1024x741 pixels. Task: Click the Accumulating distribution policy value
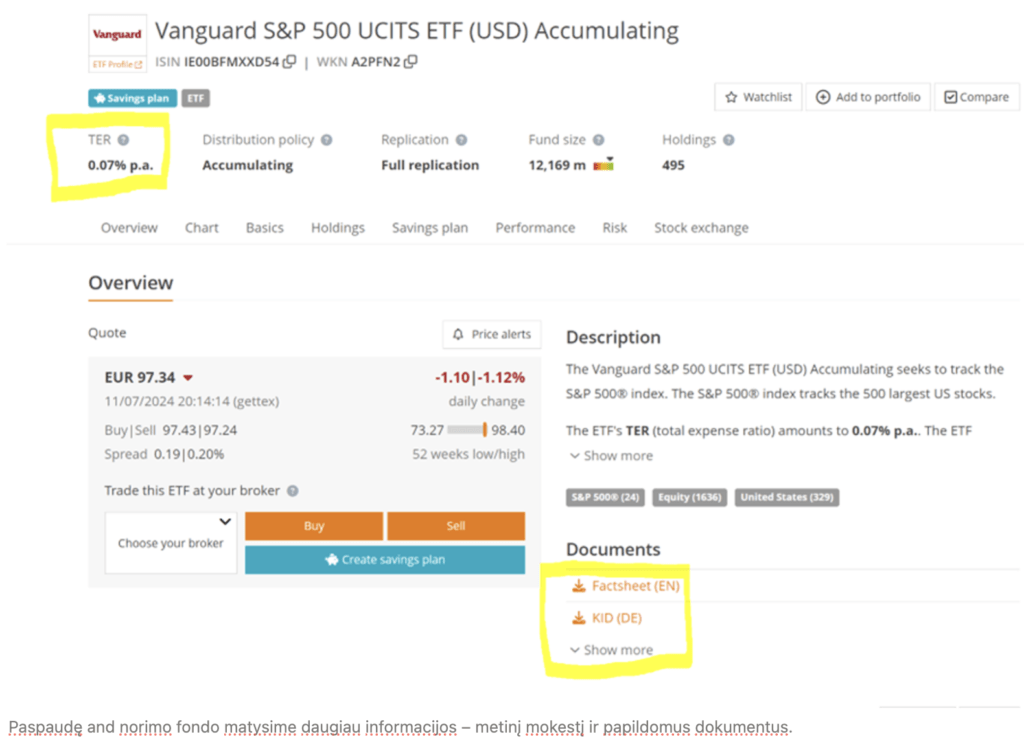tap(248, 165)
